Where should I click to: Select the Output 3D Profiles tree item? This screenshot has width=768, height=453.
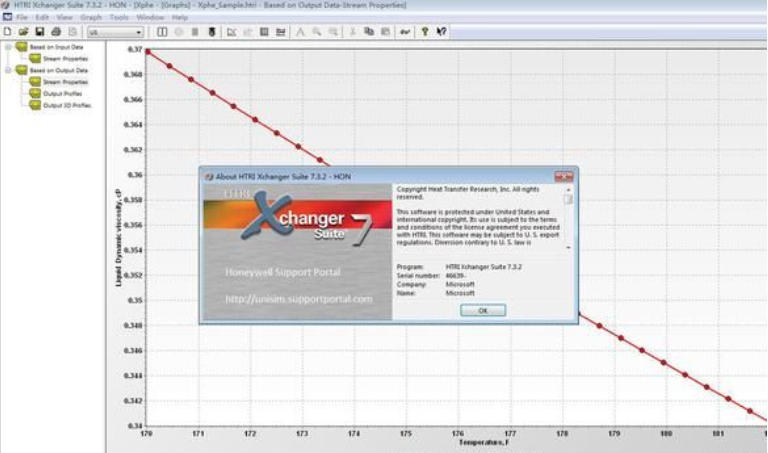click(x=66, y=105)
